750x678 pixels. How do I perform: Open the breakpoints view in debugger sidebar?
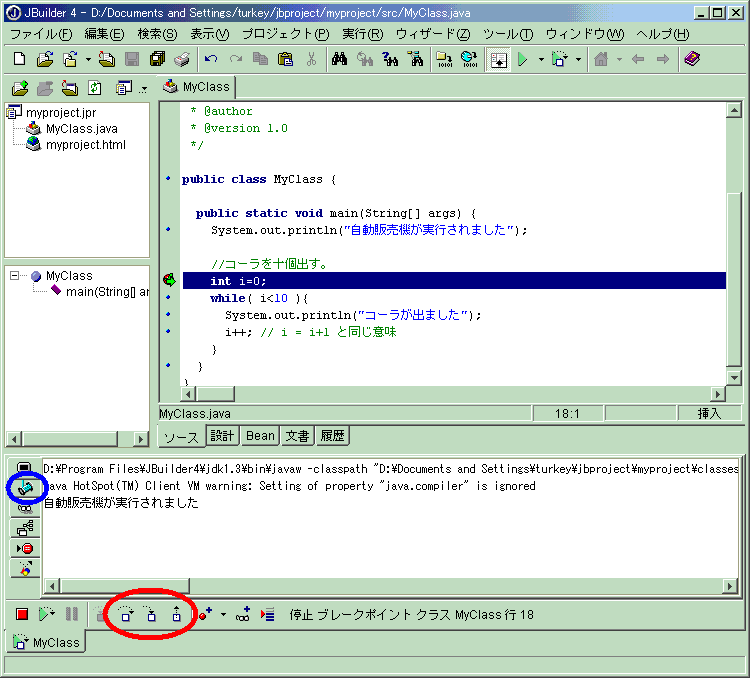pos(26,548)
